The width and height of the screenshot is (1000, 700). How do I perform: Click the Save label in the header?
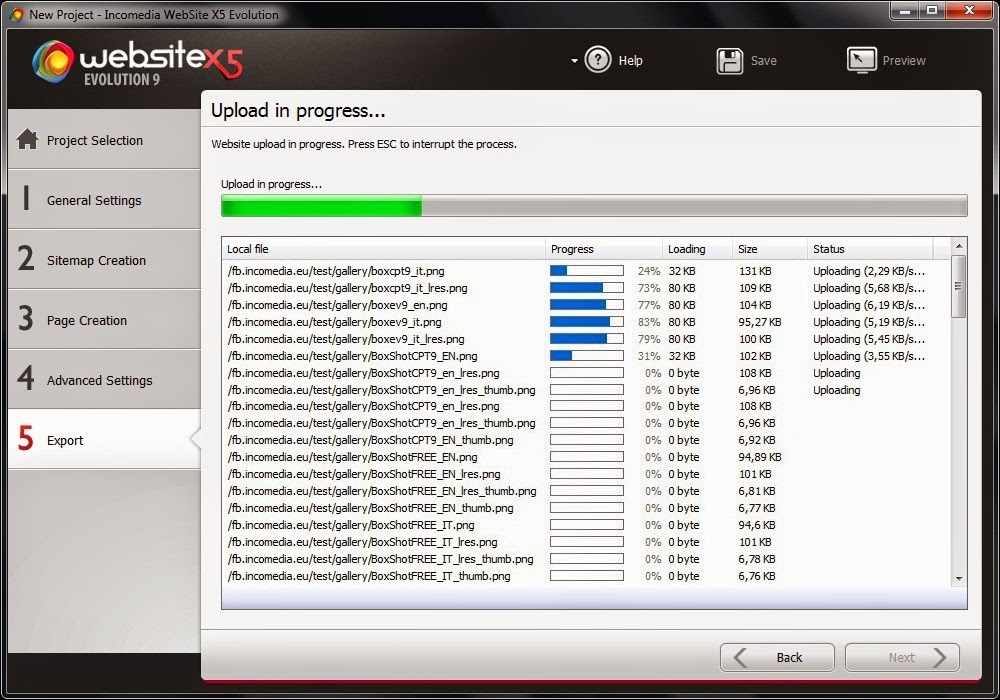[763, 61]
